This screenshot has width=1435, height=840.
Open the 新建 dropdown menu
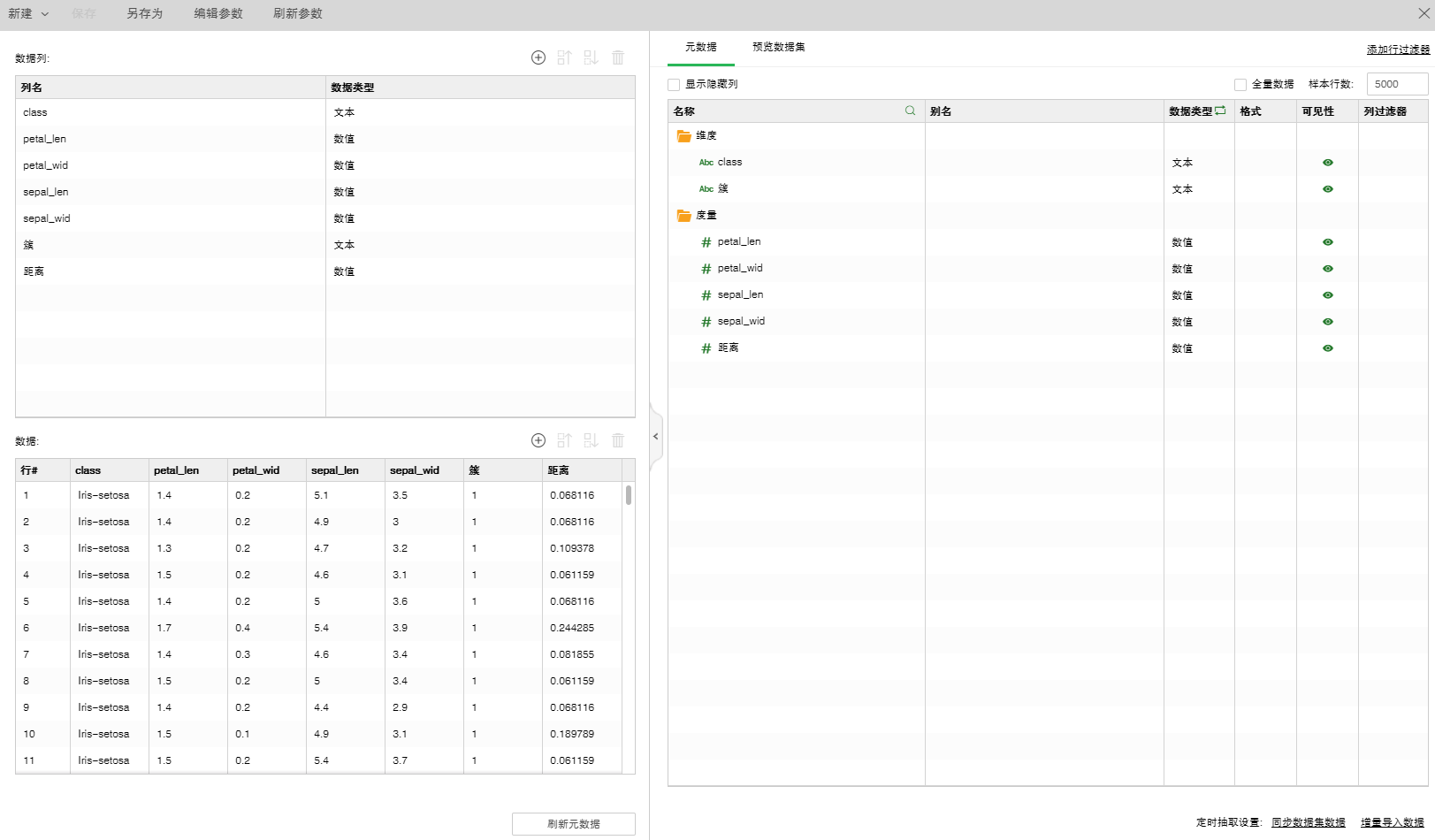coord(28,14)
